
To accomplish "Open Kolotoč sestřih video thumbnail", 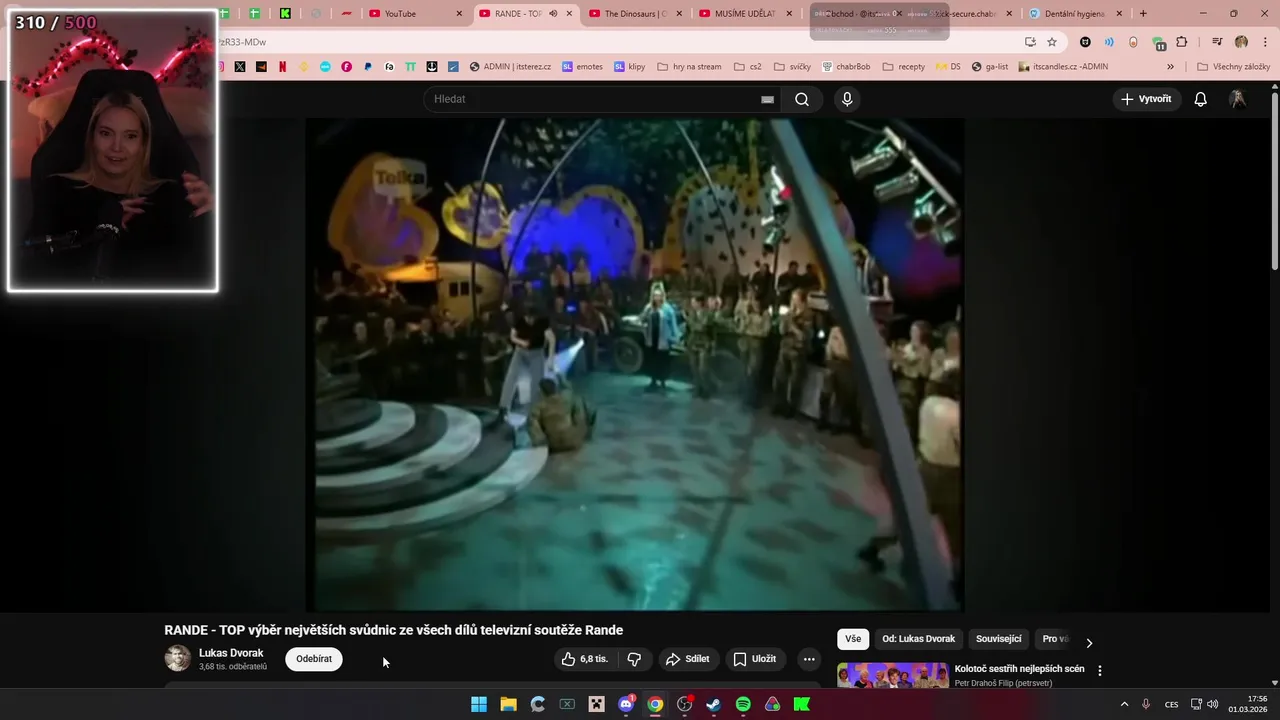I will tap(893, 675).
